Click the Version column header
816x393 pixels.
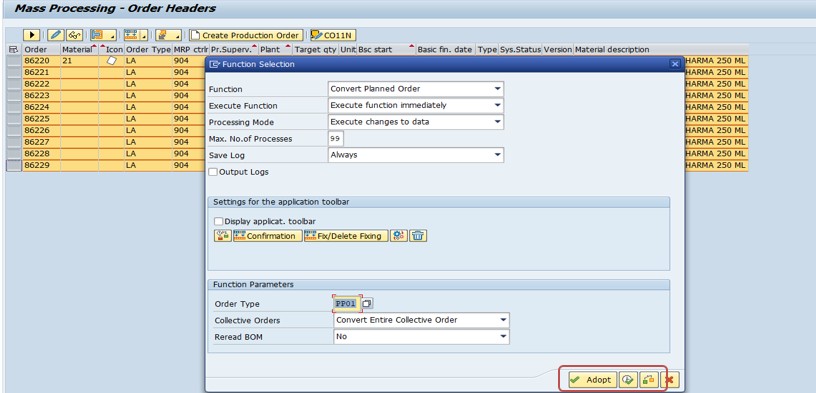(557, 49)
